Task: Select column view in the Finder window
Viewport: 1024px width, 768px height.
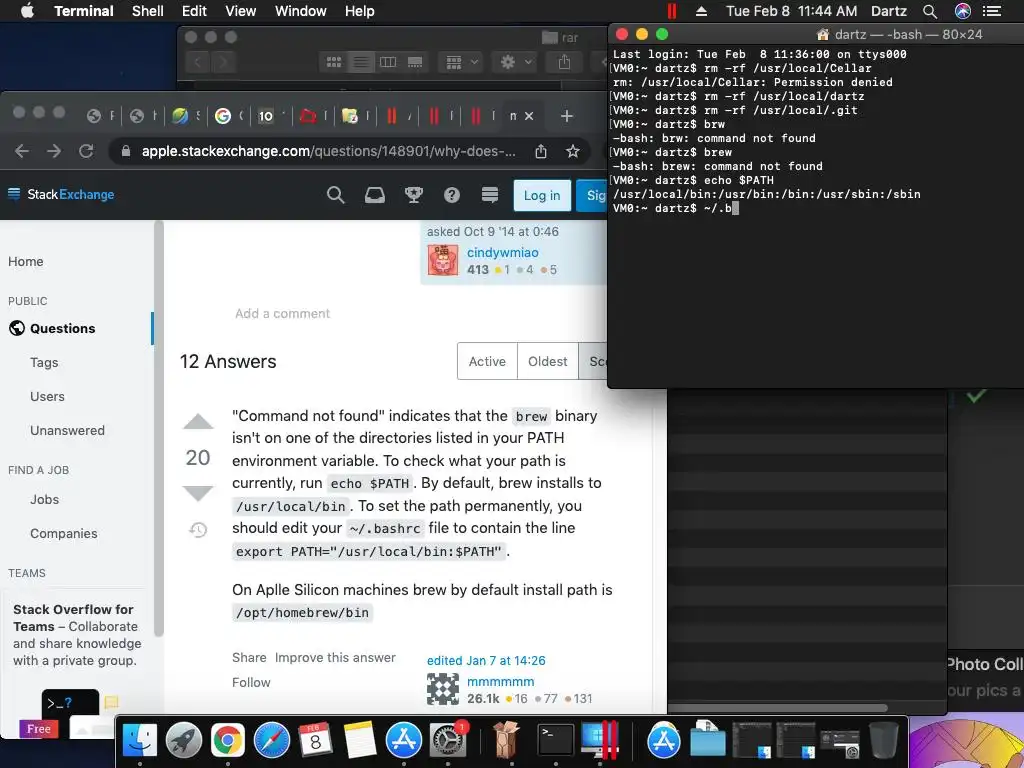Action: point(388,62)
